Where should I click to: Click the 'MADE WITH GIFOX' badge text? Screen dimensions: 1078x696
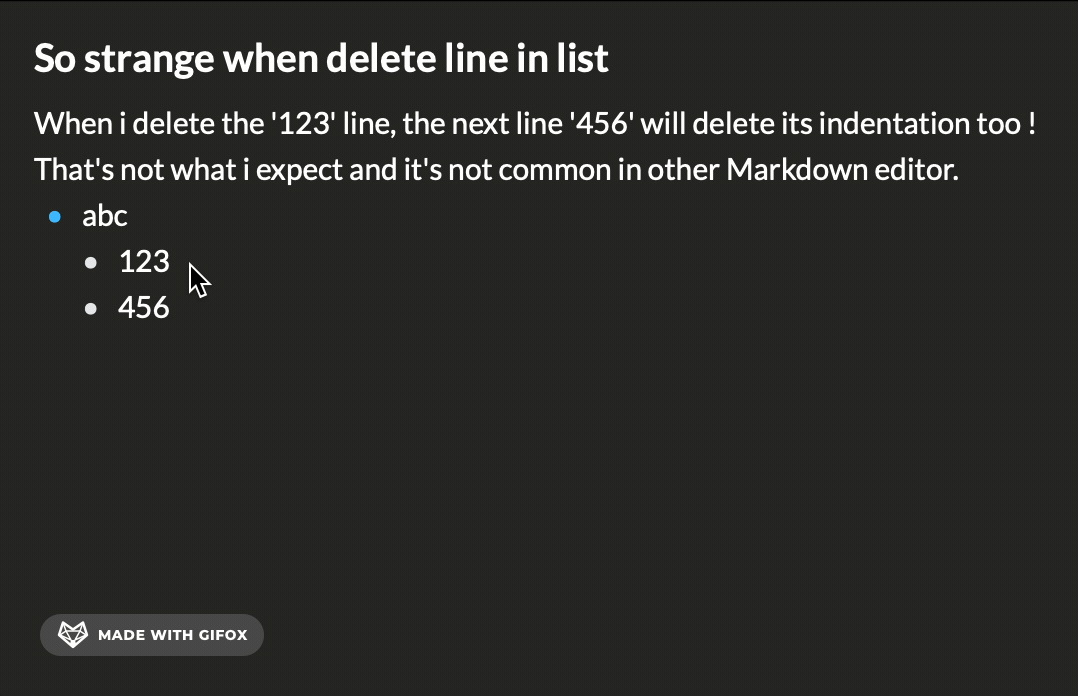[172, 635]
